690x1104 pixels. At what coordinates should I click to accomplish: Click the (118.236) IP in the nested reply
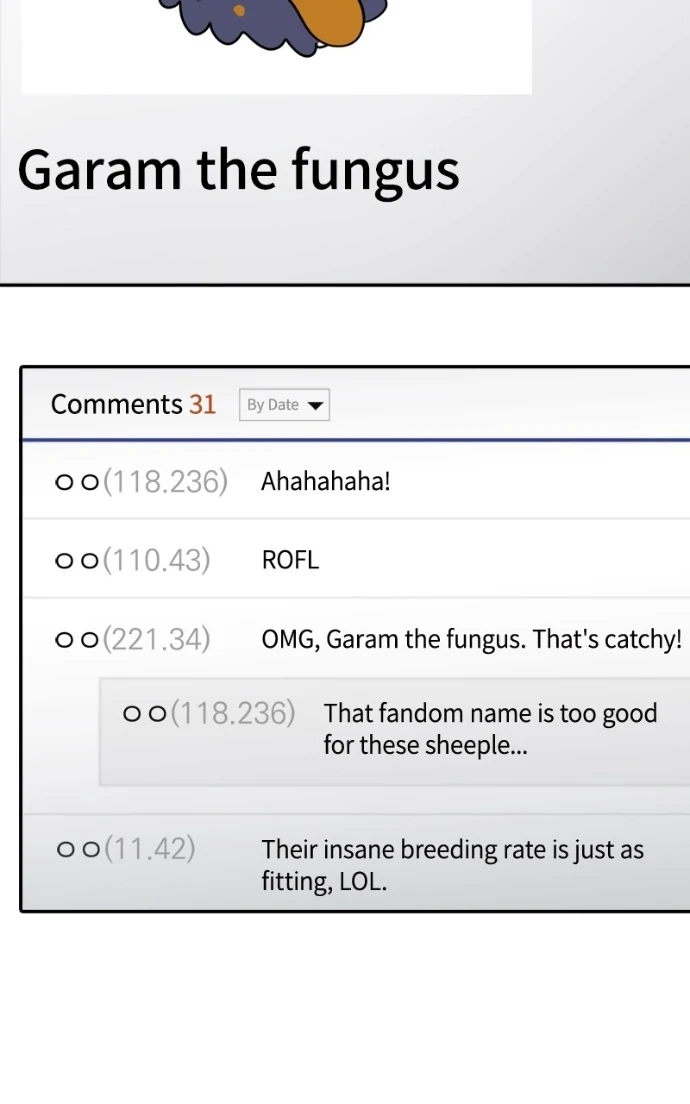coord(233,713)
